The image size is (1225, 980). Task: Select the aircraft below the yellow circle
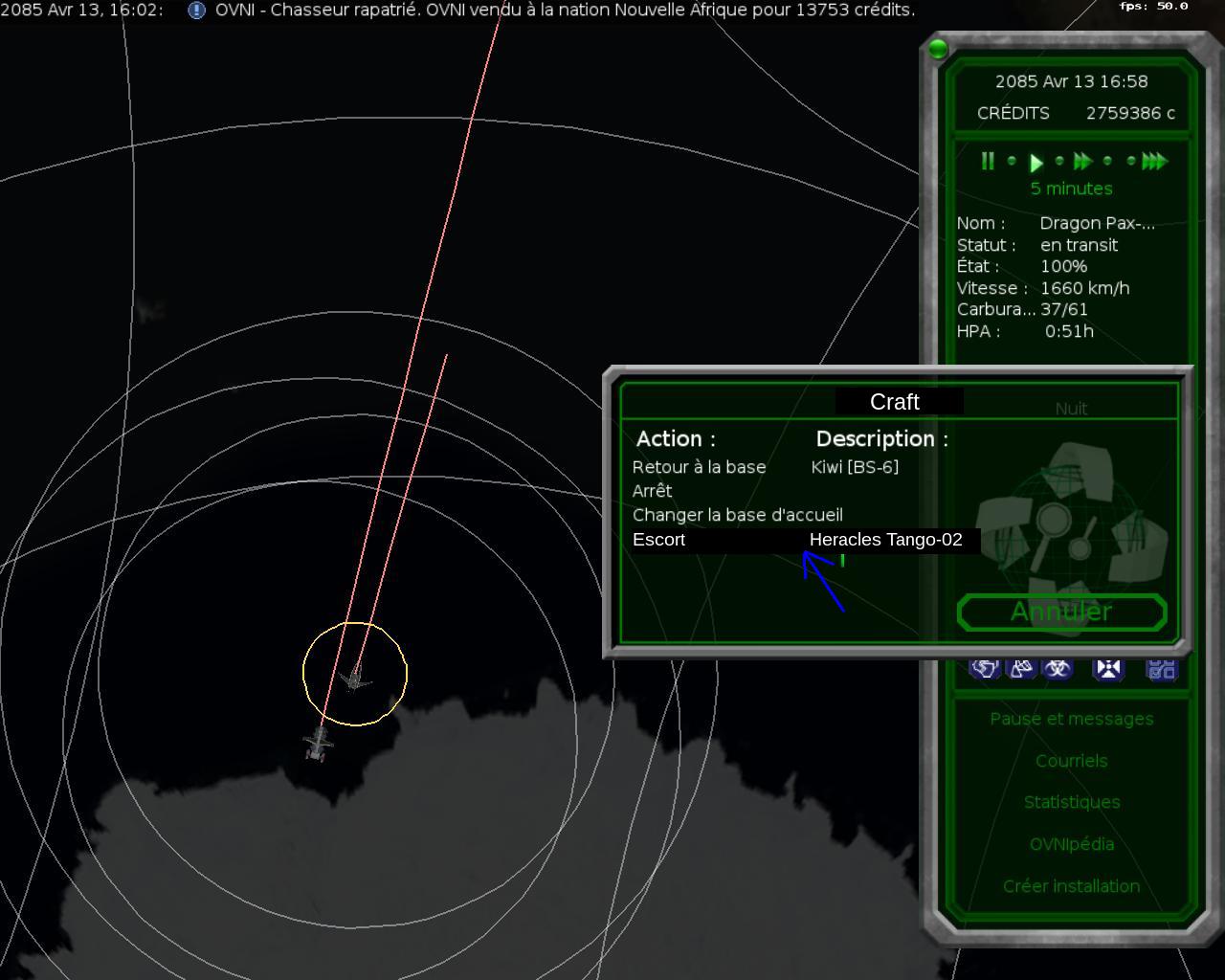pyautogui.click(x=318, y=743)
